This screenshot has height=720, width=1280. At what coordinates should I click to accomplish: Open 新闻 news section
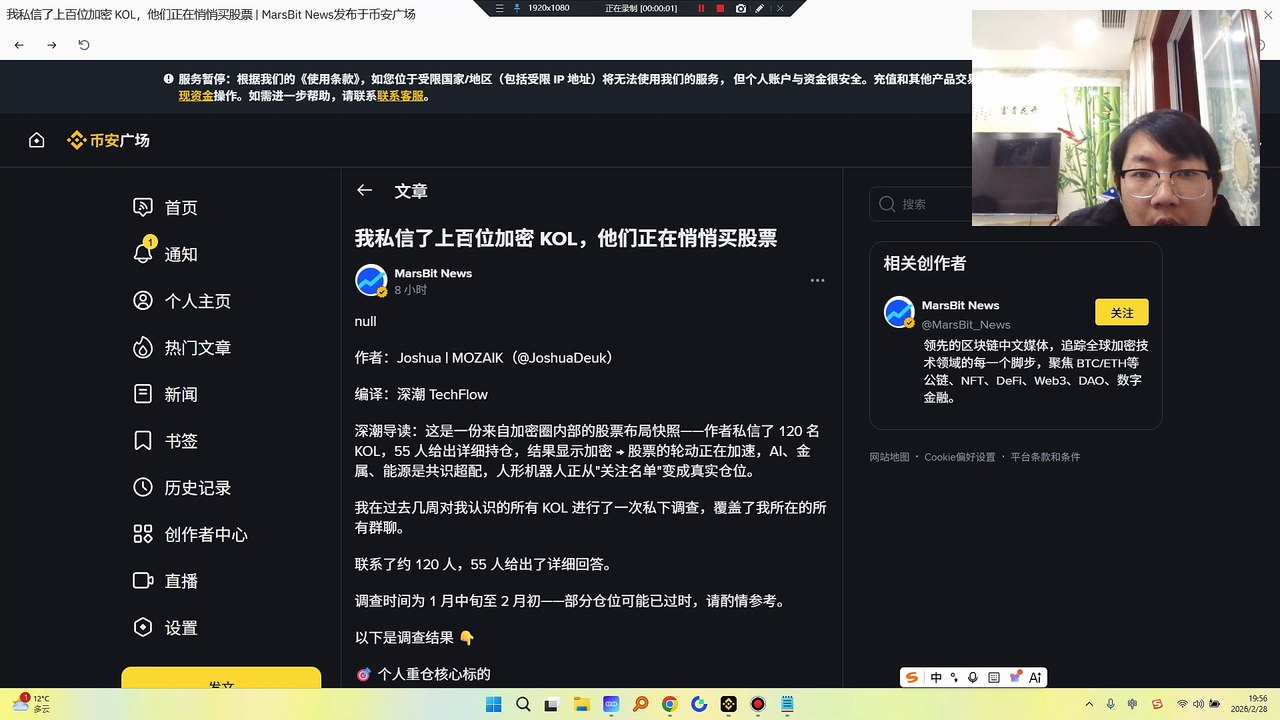click(x=166, y=394)
